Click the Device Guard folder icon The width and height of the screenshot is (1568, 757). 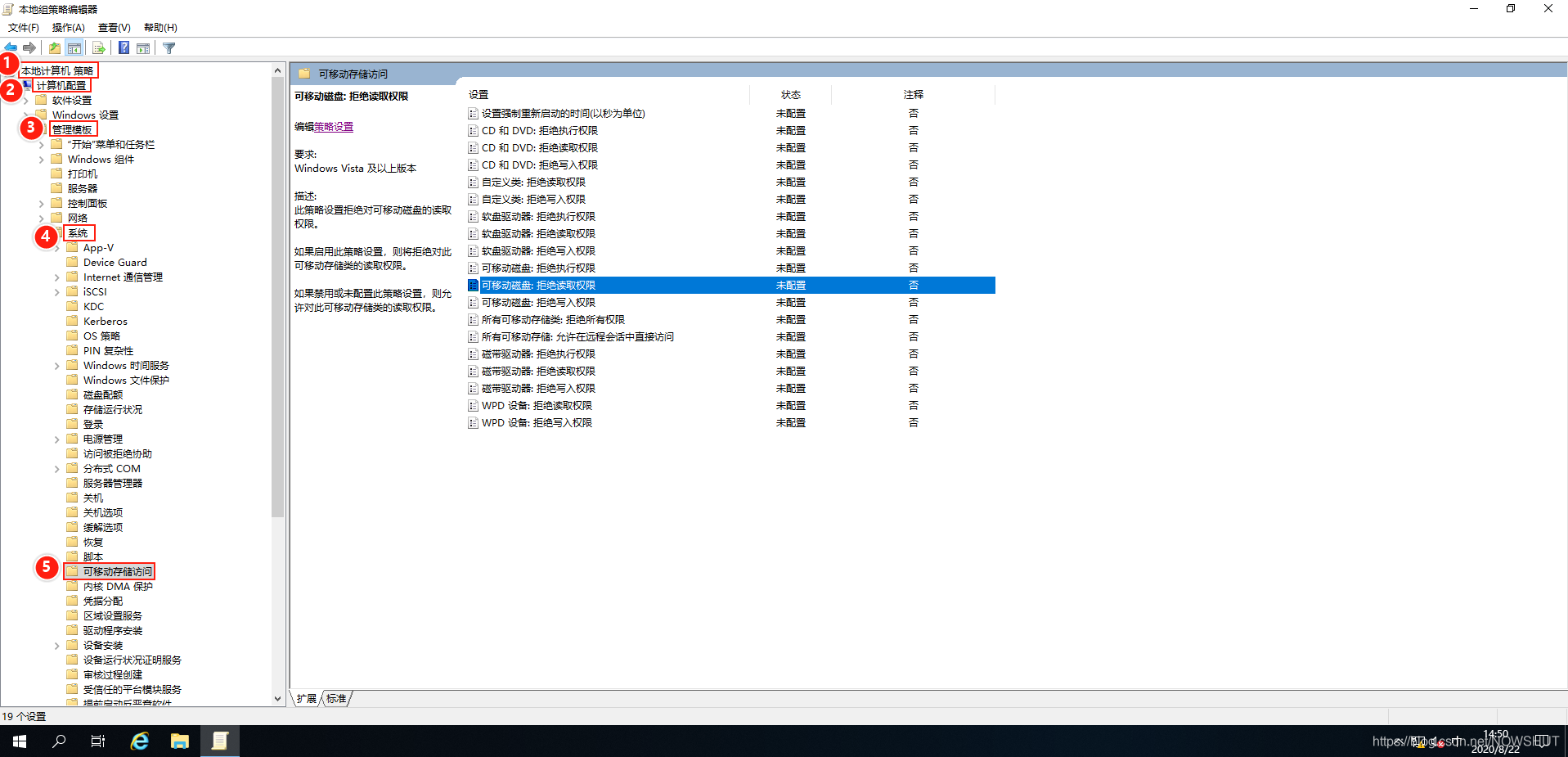72,262
